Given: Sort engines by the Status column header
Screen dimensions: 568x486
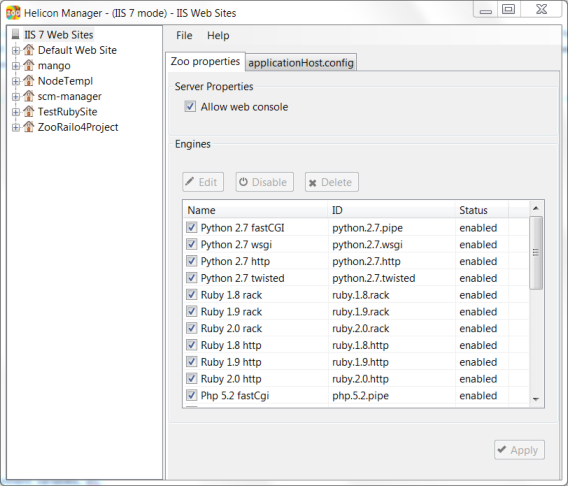Looking at the screenshot, I should click(482, 210).
